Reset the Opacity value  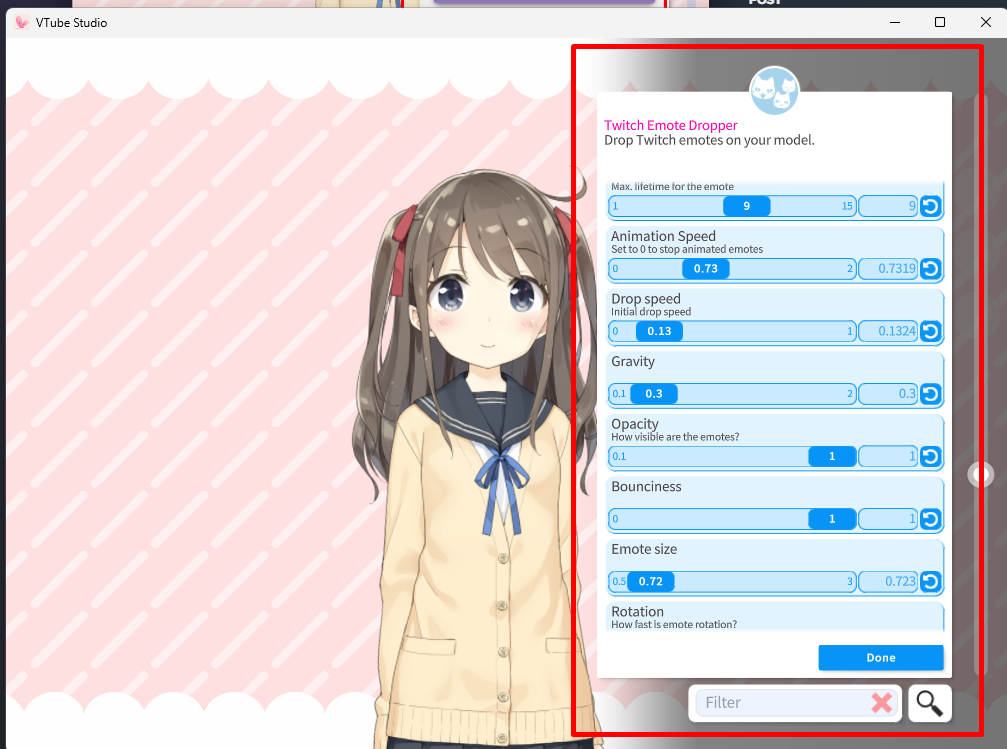pos(930,456)
